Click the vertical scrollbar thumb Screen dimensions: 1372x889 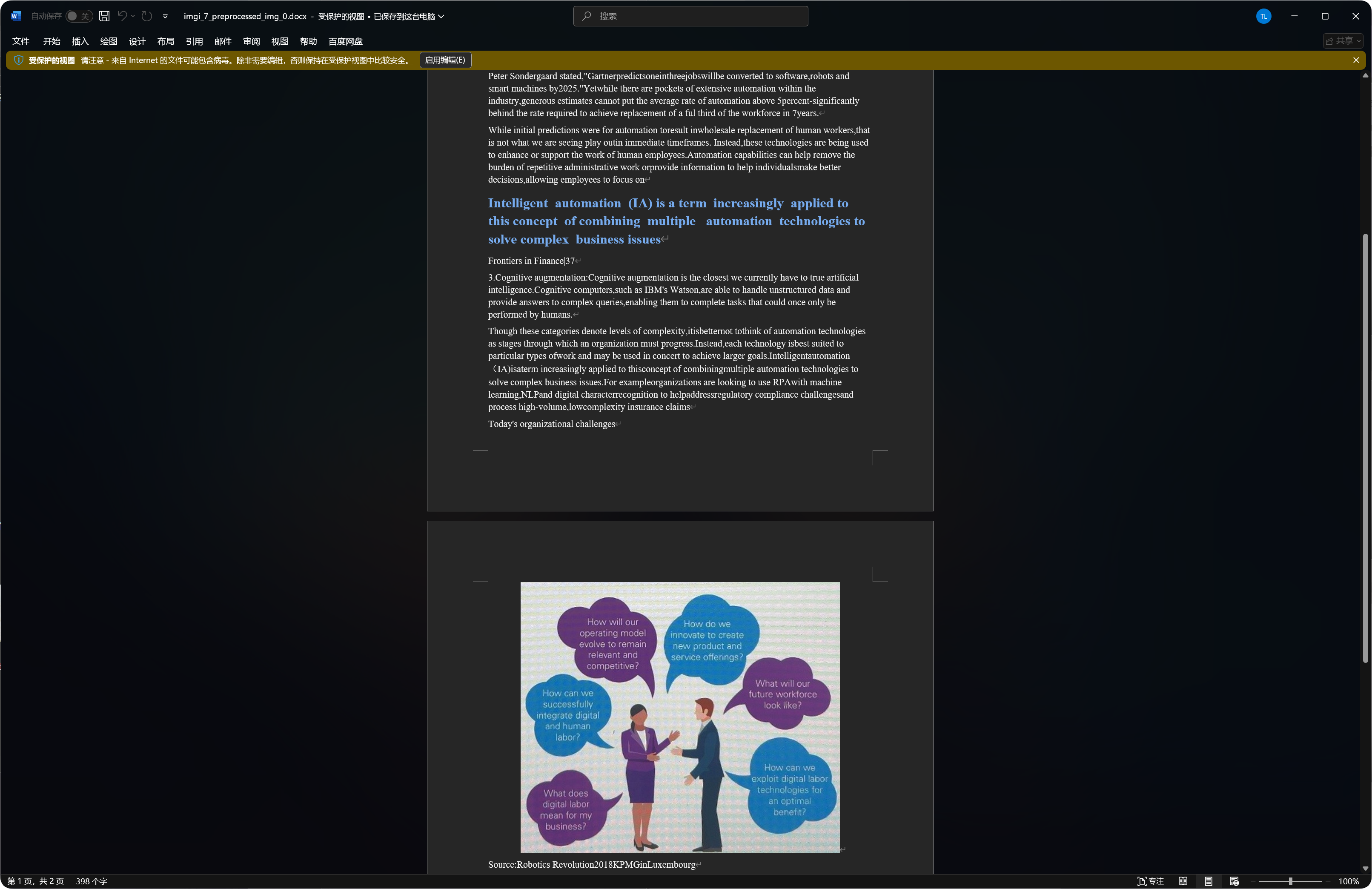click(x=1365, y=448)
